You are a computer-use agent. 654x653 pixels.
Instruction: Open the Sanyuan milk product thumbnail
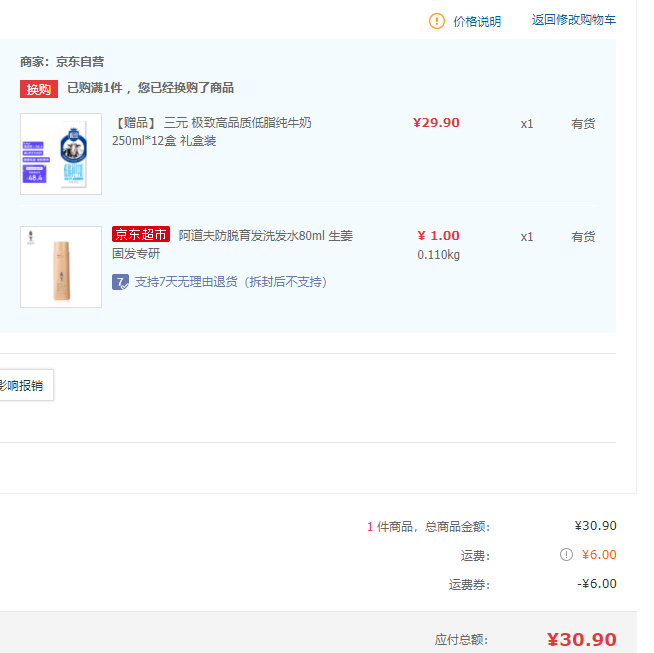(61, 154)
